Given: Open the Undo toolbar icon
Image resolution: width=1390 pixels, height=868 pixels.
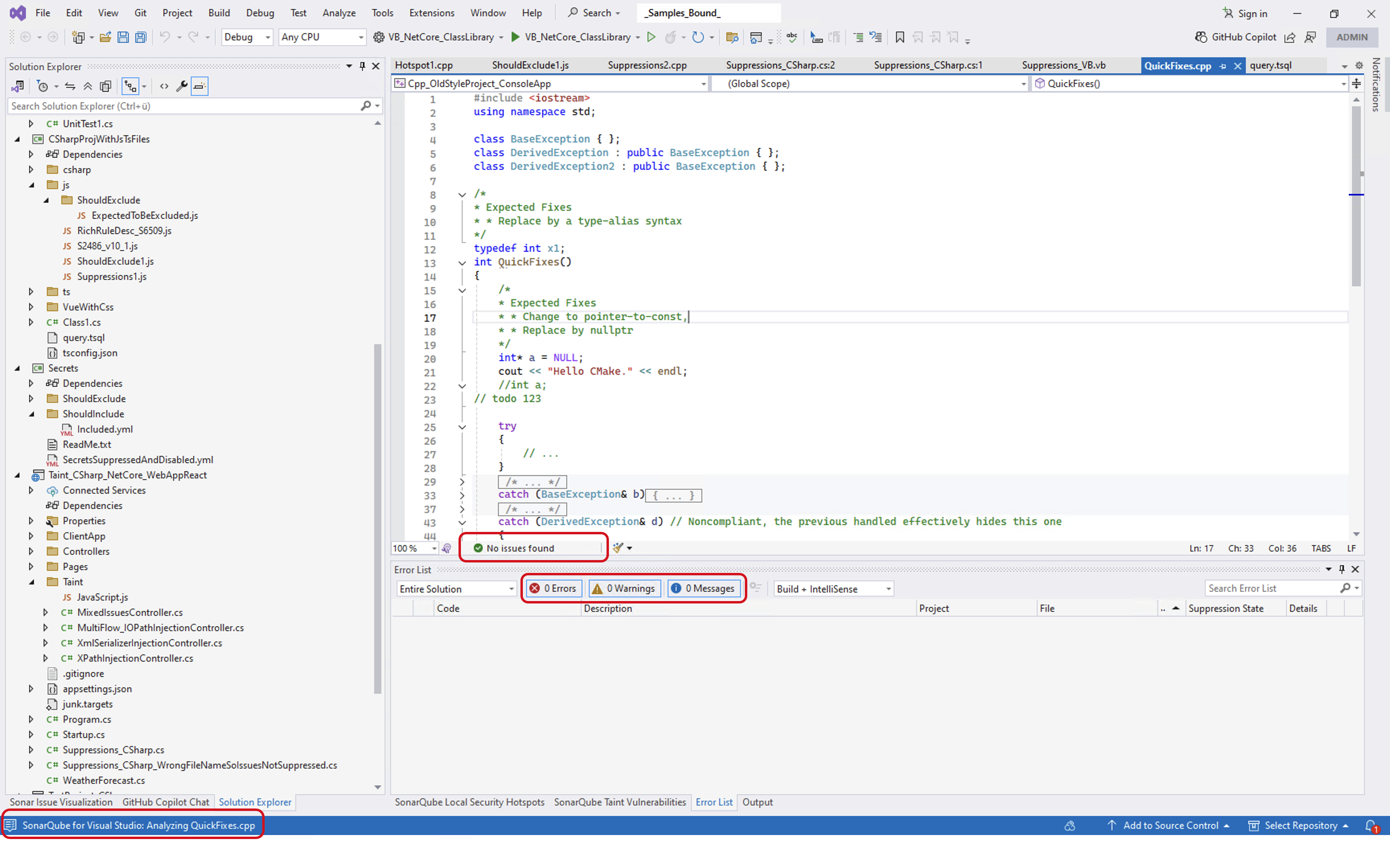Looking at the screenshot, I should click(165, 37).
